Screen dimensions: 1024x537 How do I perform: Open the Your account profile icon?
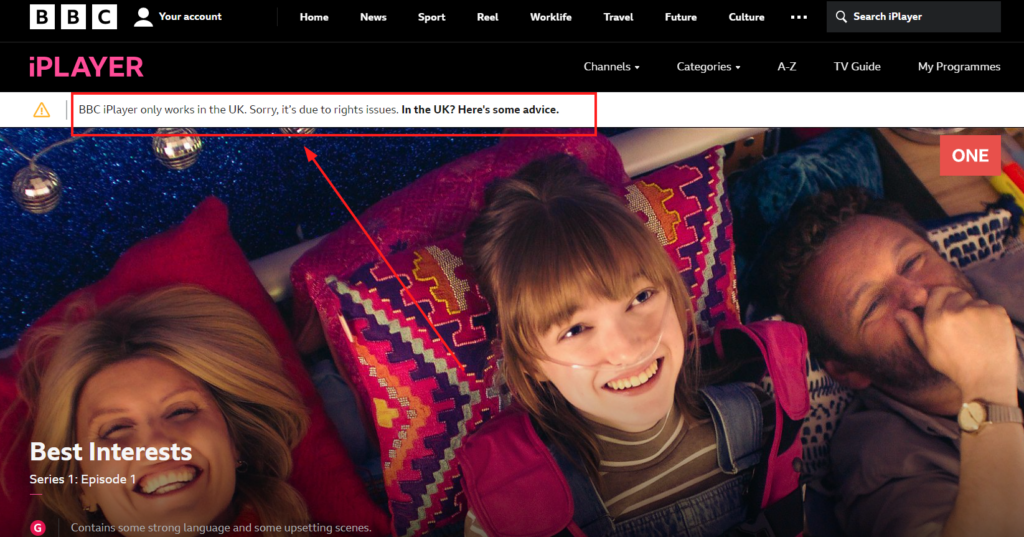pyautogui.click(x=143, y=17)
